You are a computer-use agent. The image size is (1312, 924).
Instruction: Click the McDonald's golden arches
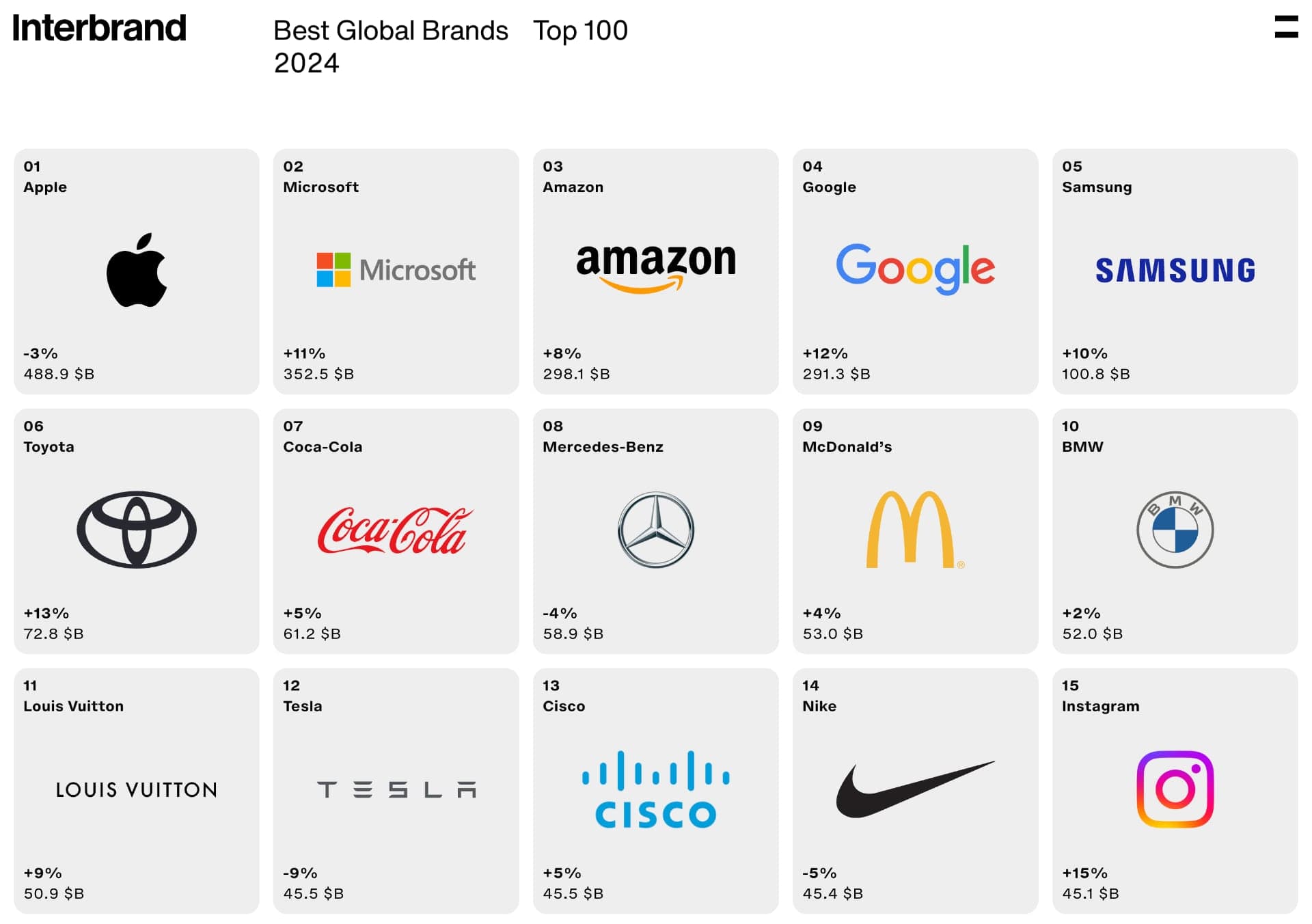[912, 530]
